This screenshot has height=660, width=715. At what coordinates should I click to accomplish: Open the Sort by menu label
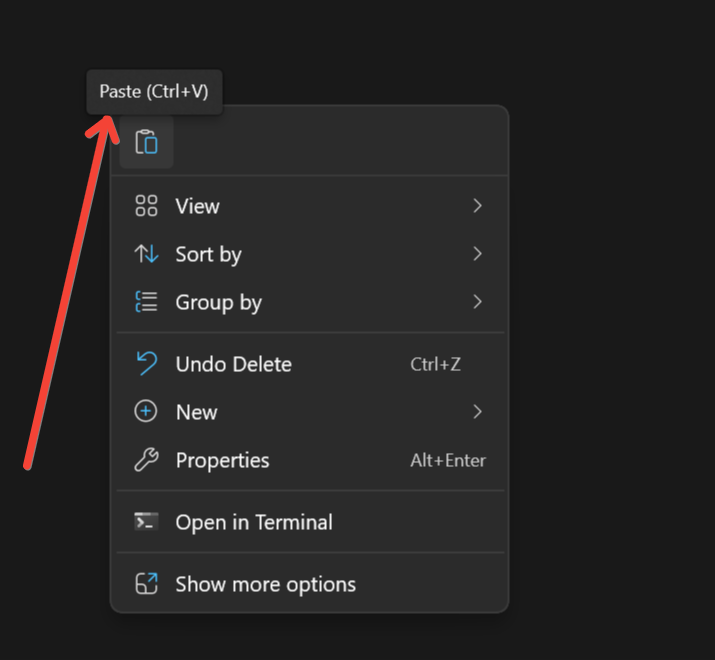point(208,254)
